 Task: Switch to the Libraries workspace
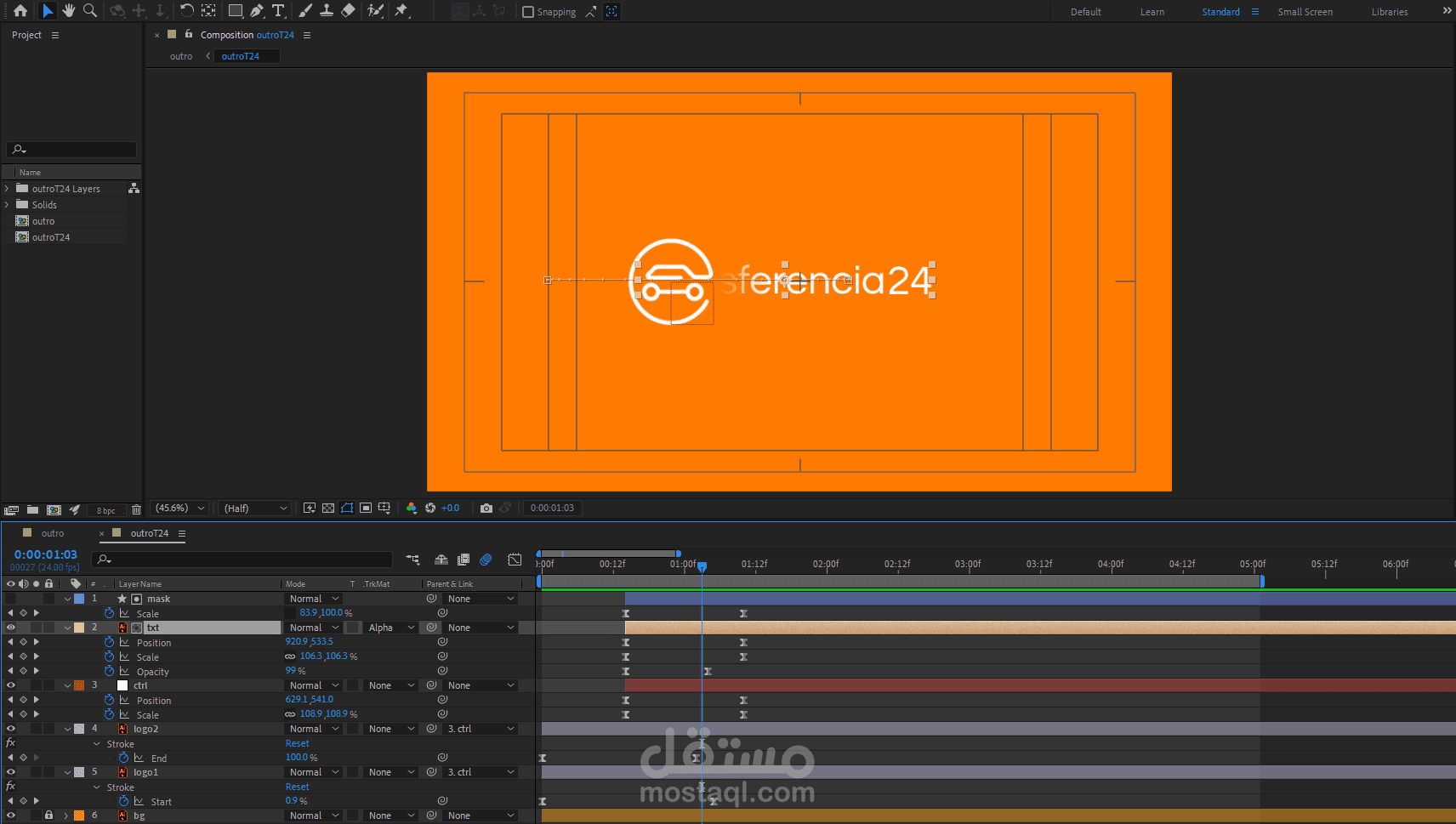tap(1390, 12)
